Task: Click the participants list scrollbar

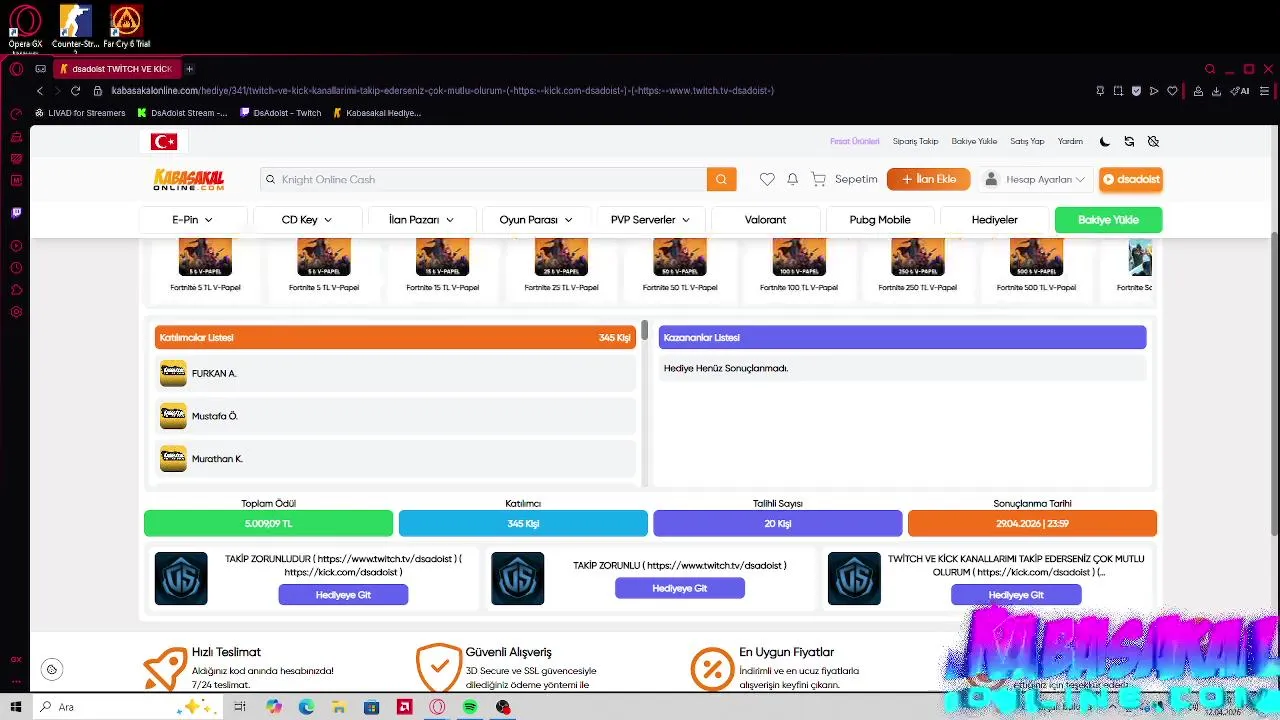Action: [x=645, y=330]
